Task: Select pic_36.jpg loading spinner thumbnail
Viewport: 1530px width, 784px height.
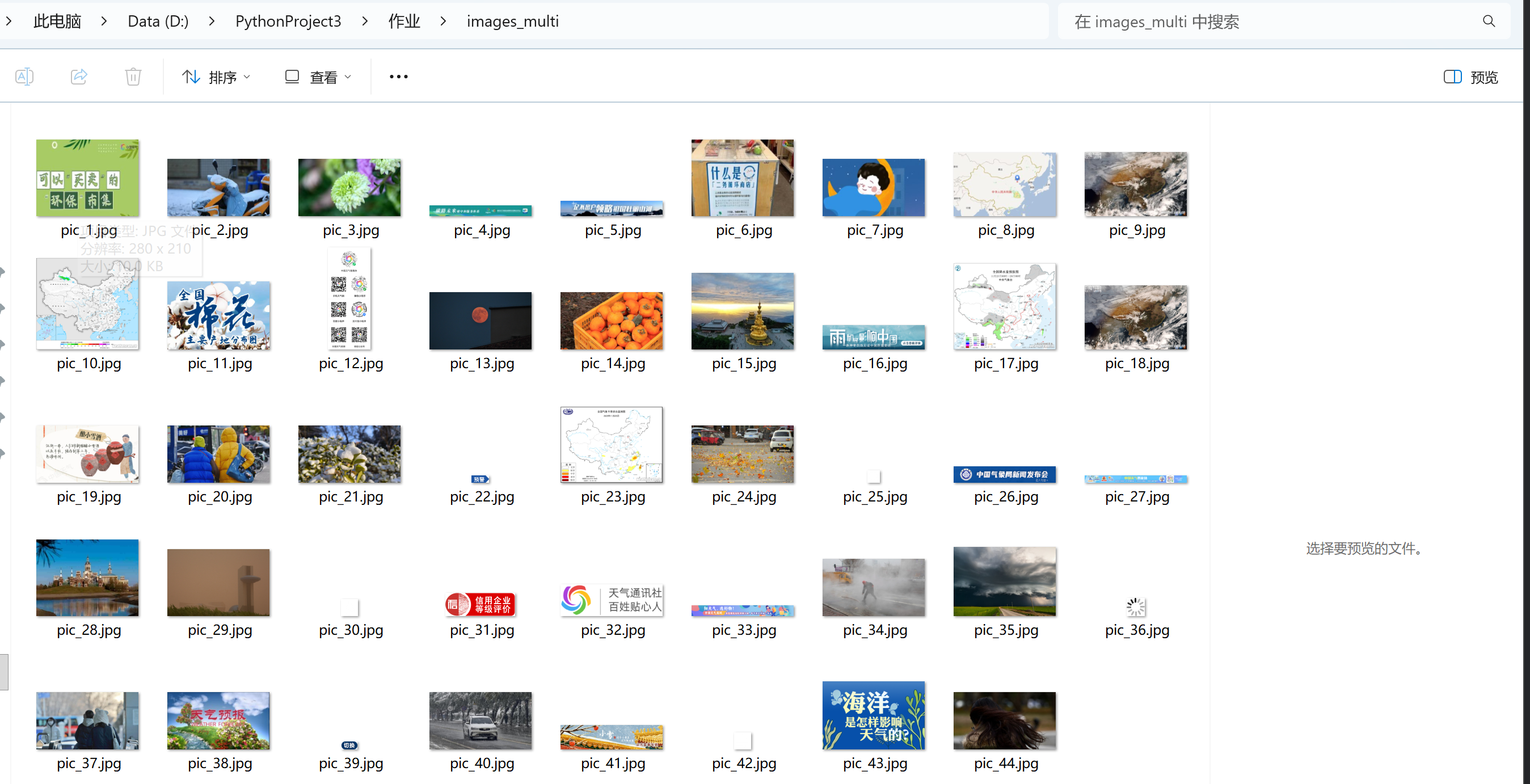Action: (x=1135, y=606)
